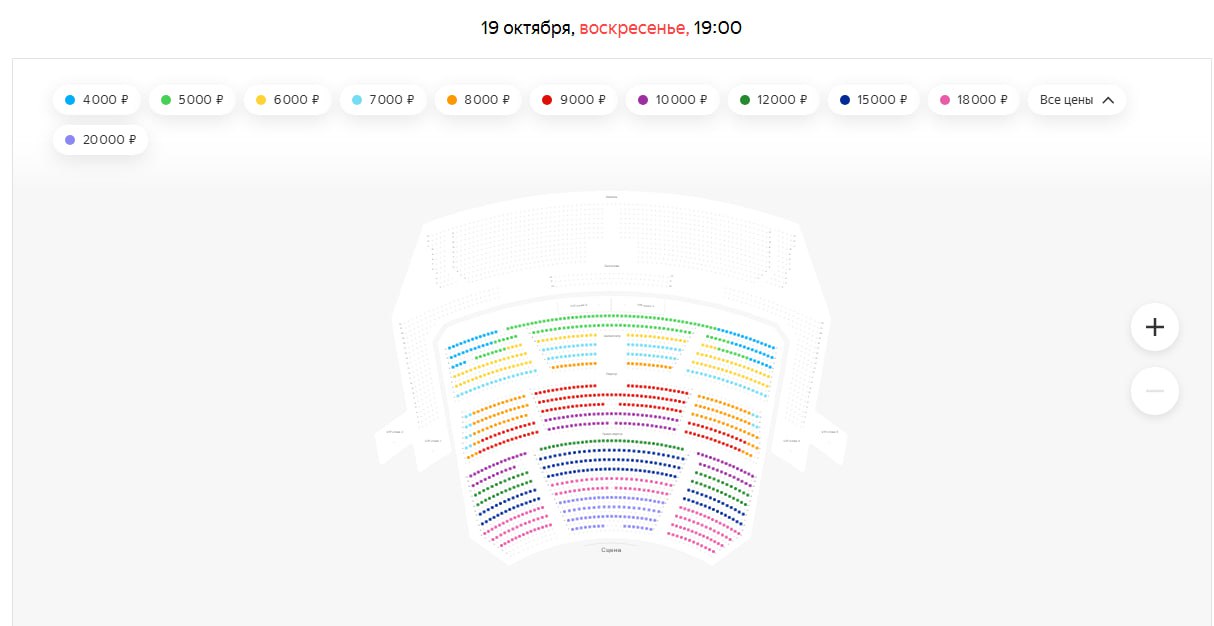Viewport: 1214px width, 626px height.
Task: Filter seats by 4000 ₽ price
Action: coord(97,100)
